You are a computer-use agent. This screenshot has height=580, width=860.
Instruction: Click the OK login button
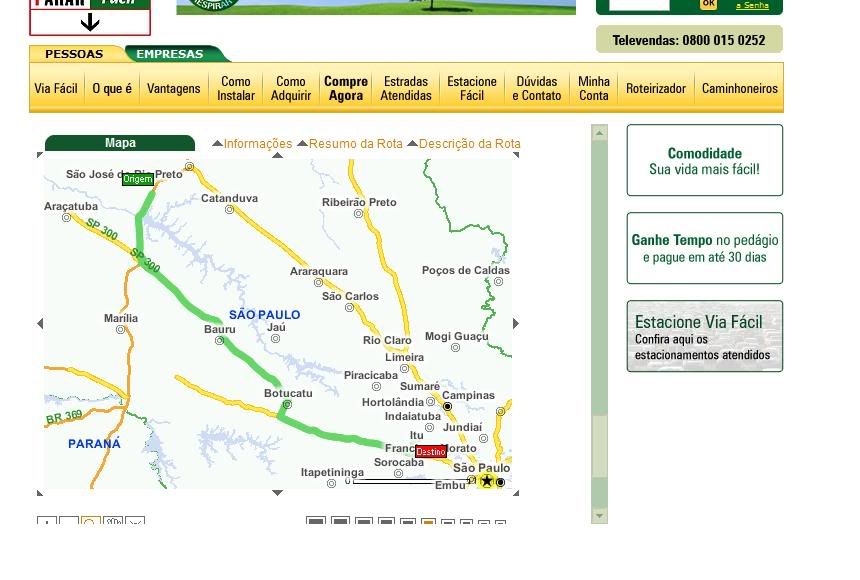point(708,4)
